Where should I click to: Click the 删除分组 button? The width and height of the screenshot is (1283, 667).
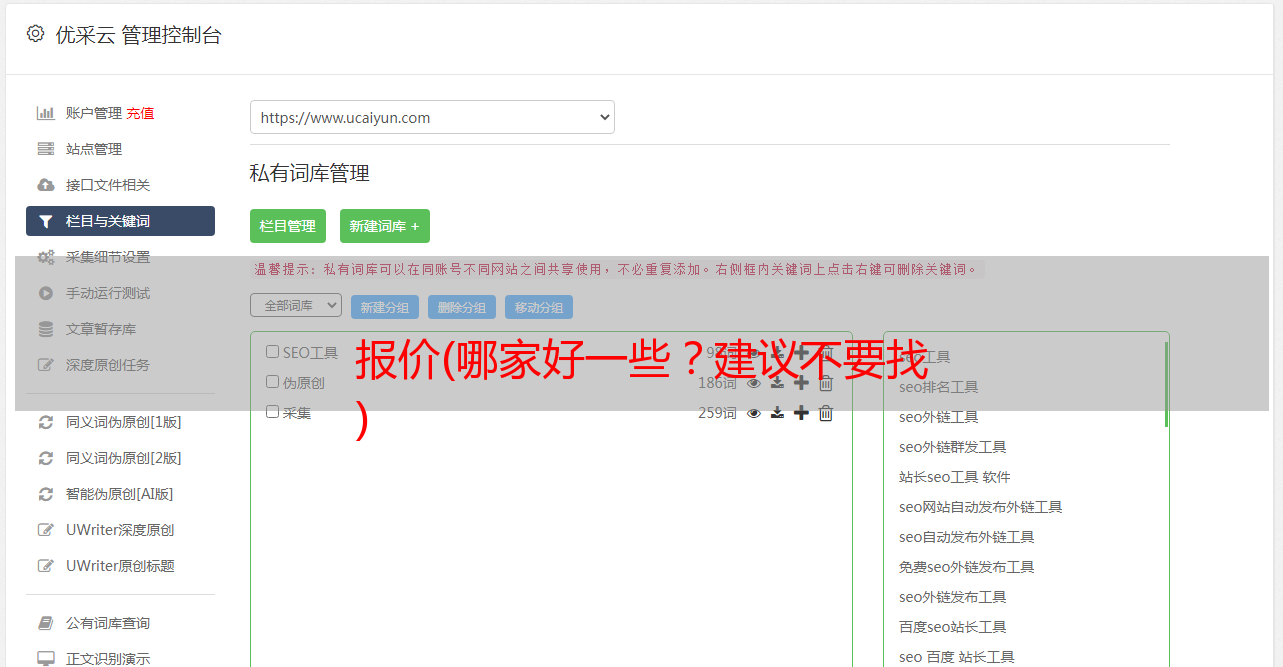[462, 307]
